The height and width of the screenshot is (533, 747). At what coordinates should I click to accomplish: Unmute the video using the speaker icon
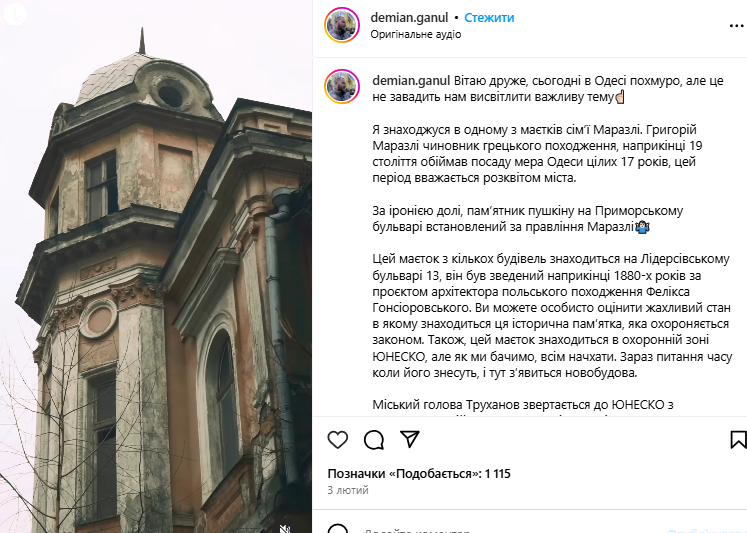pos(285,528)
